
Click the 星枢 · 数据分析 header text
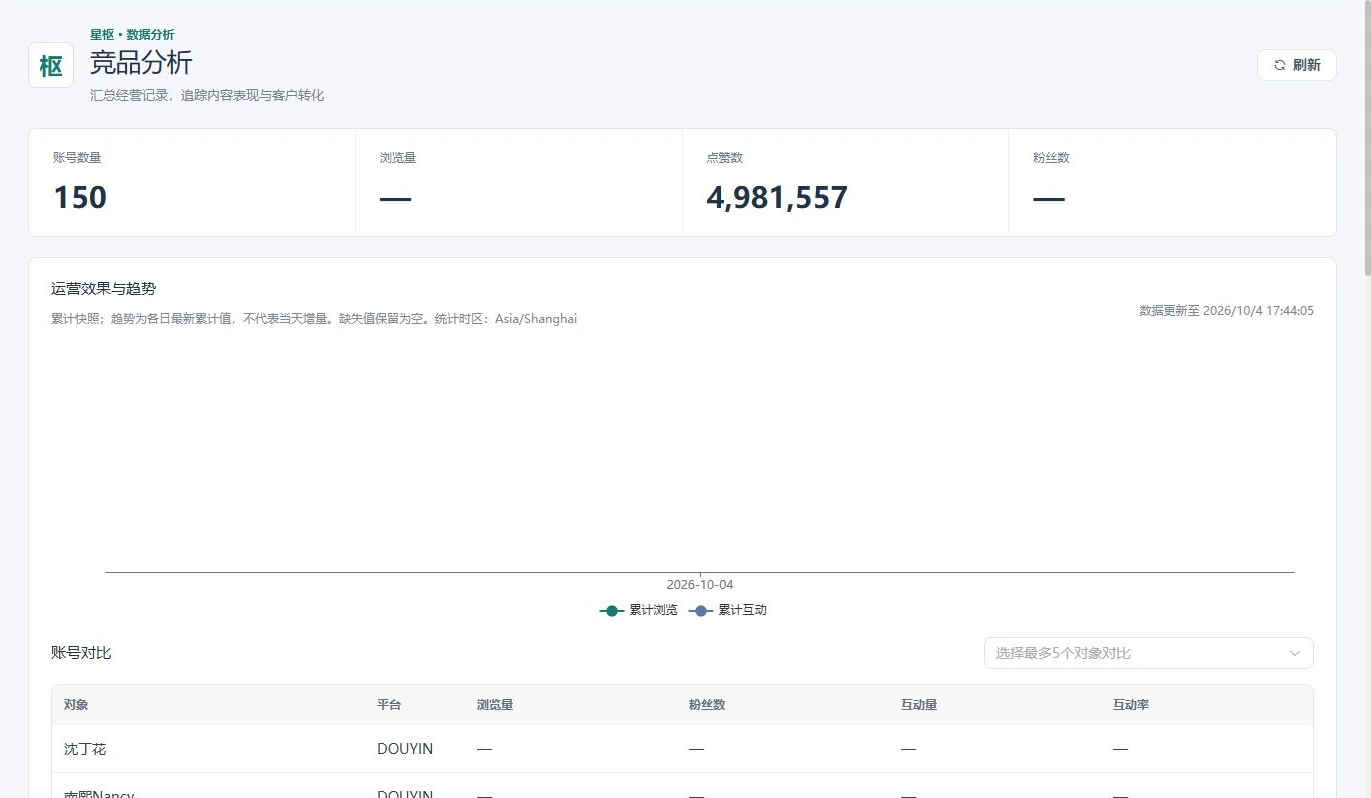(x=132, y=35)
